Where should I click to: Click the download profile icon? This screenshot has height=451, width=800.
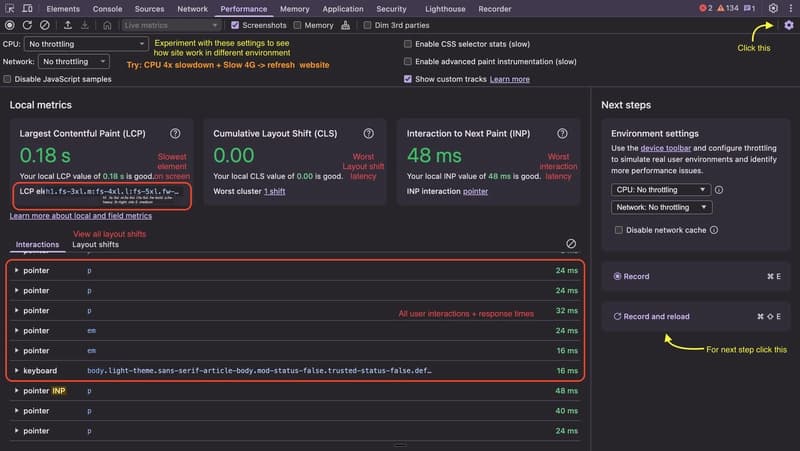[85, 25]
